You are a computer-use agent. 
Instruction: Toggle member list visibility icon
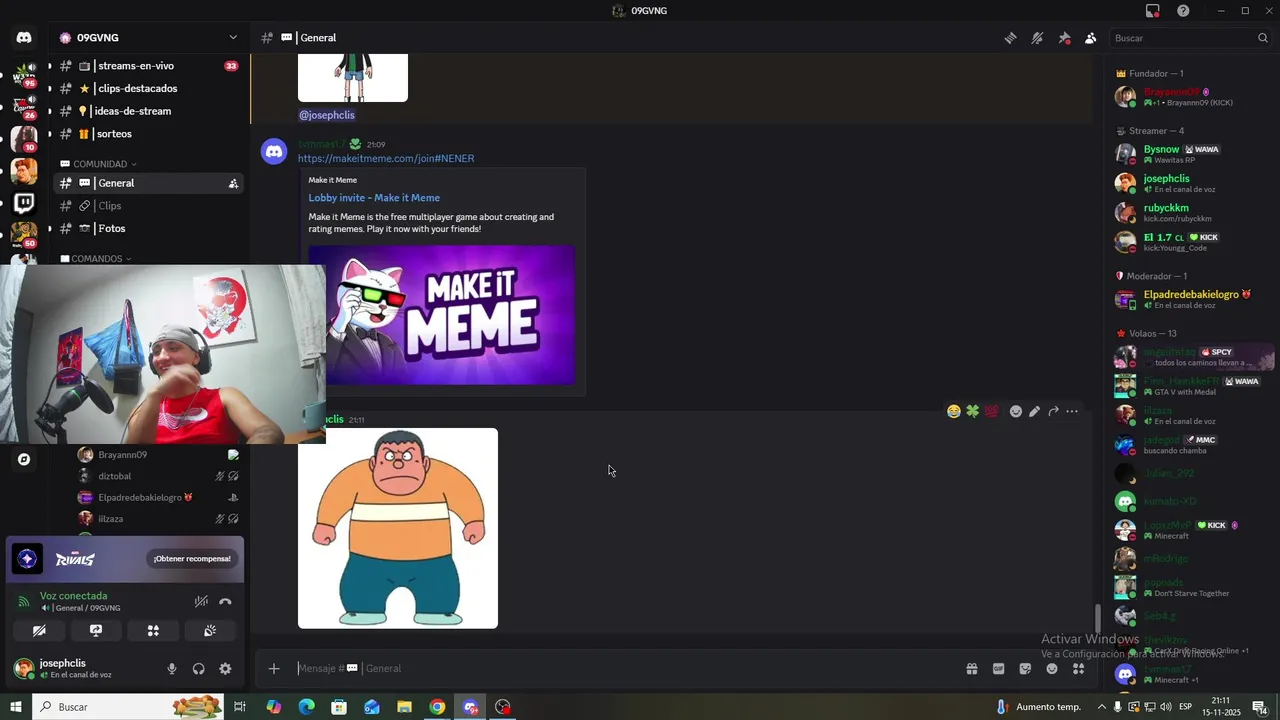(x=1090, y=38)
